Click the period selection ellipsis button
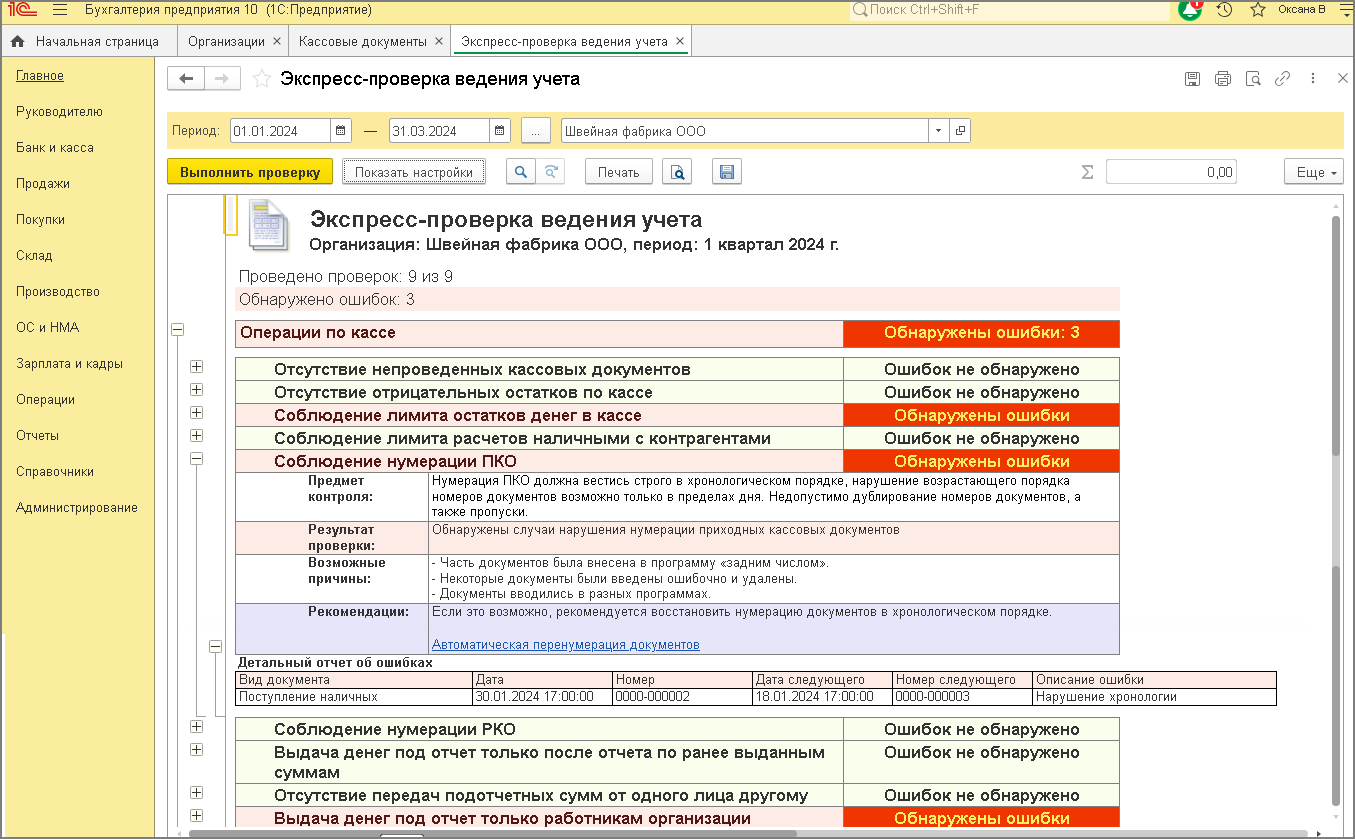Viewport: 1355px width, 839px height. pyautogui.click(x=536, y=131)
